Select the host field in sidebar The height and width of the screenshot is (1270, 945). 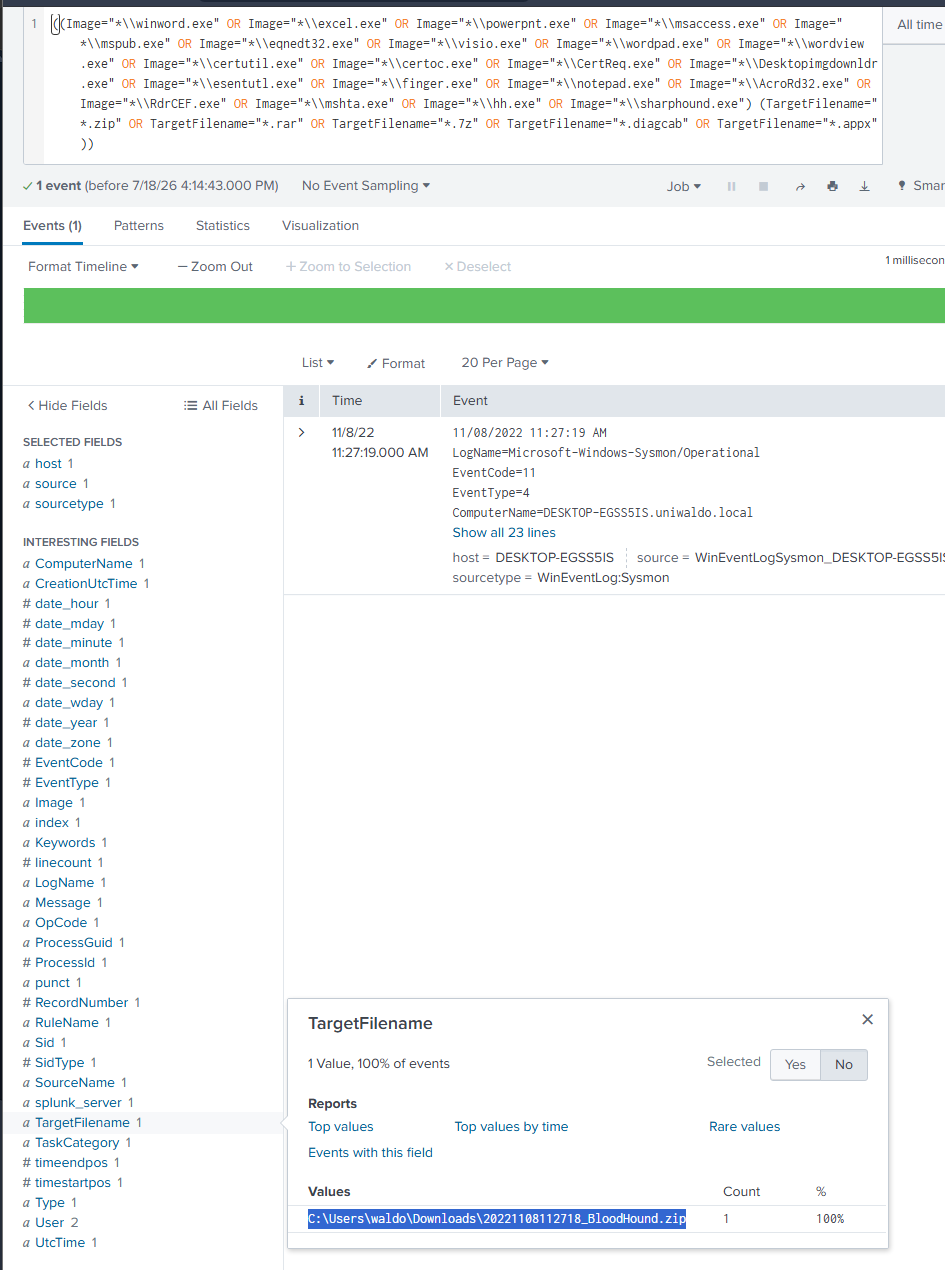[48, 463]
